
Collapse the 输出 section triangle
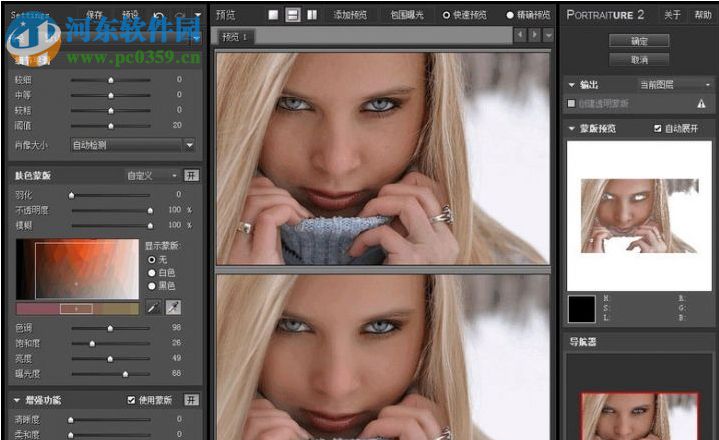pyautogui.click(x=571, y=85)
